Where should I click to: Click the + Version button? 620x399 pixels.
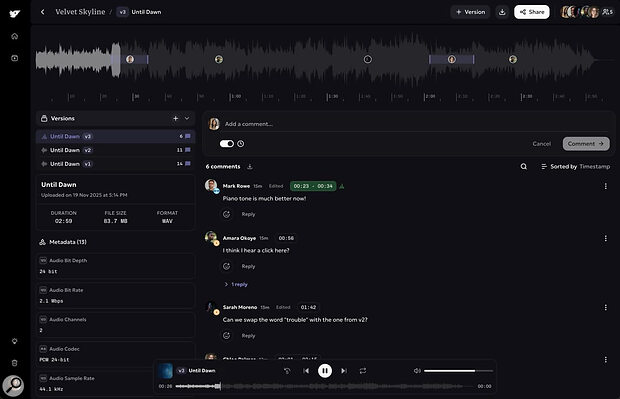point(470,12)
